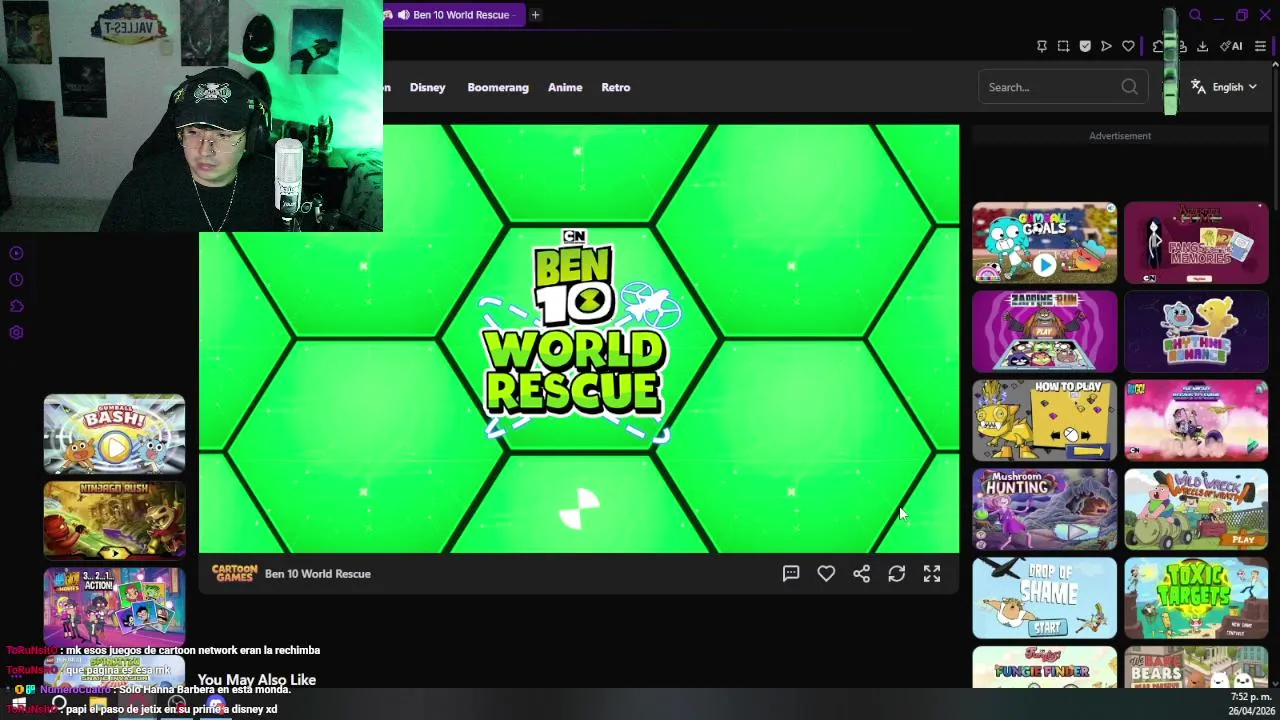Click the Ben 10 World Rescue game canvas

tap(579, 339)
